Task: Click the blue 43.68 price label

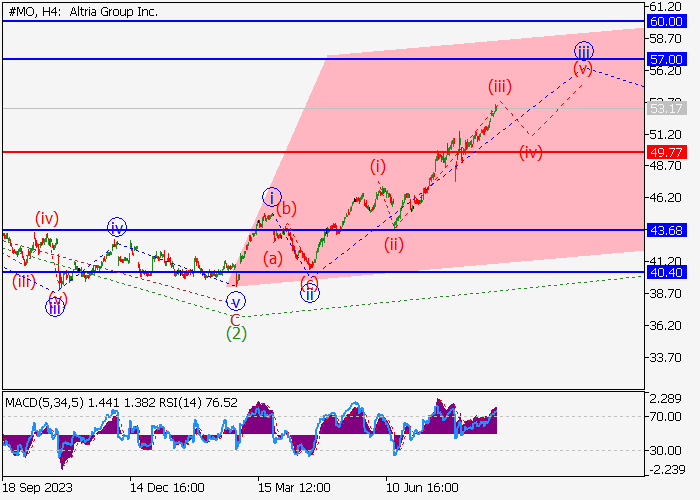Action: click(666, 231)
